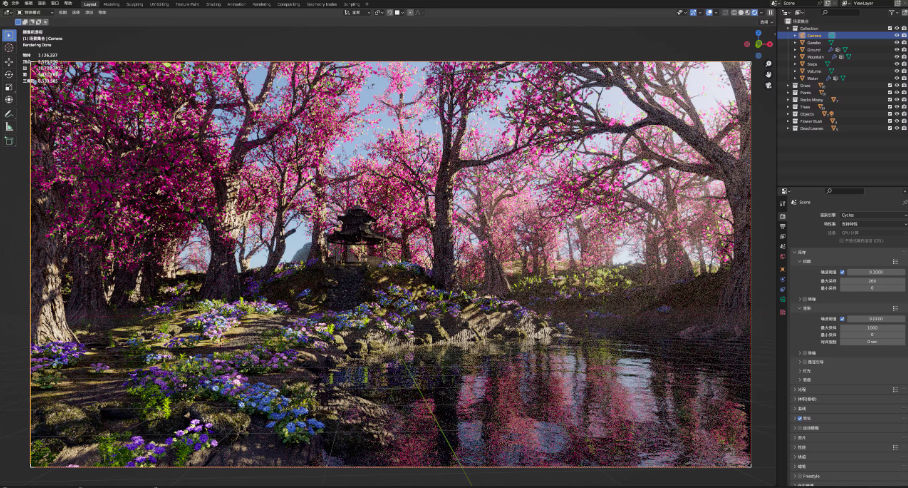Open the render engine dropdown showing Cycles
The width and height of the screenshot is (908, 488).
[871, 214]
